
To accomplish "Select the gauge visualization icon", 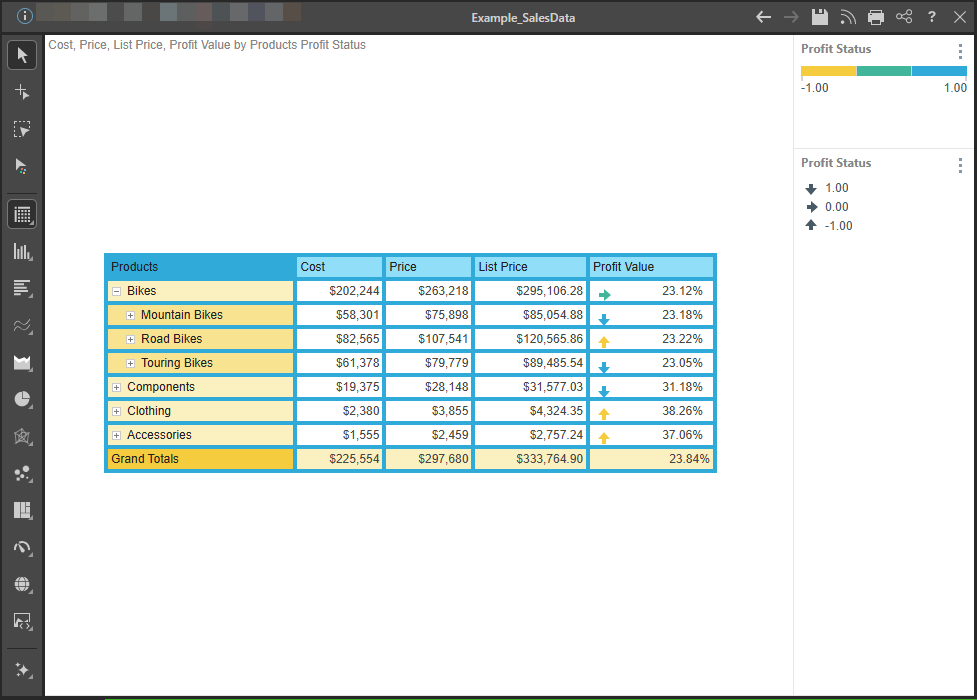I will tap(22, 547).
